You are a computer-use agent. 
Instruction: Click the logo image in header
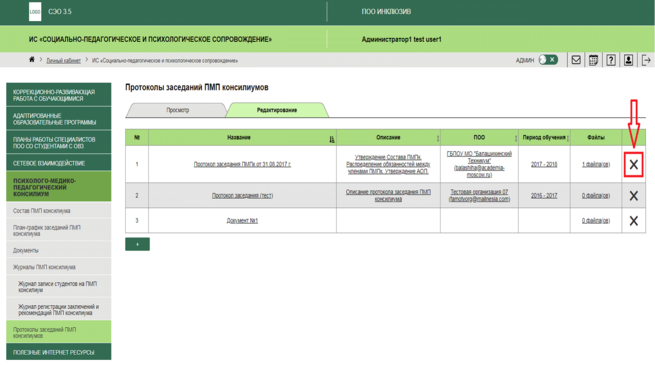pos(35,12)
